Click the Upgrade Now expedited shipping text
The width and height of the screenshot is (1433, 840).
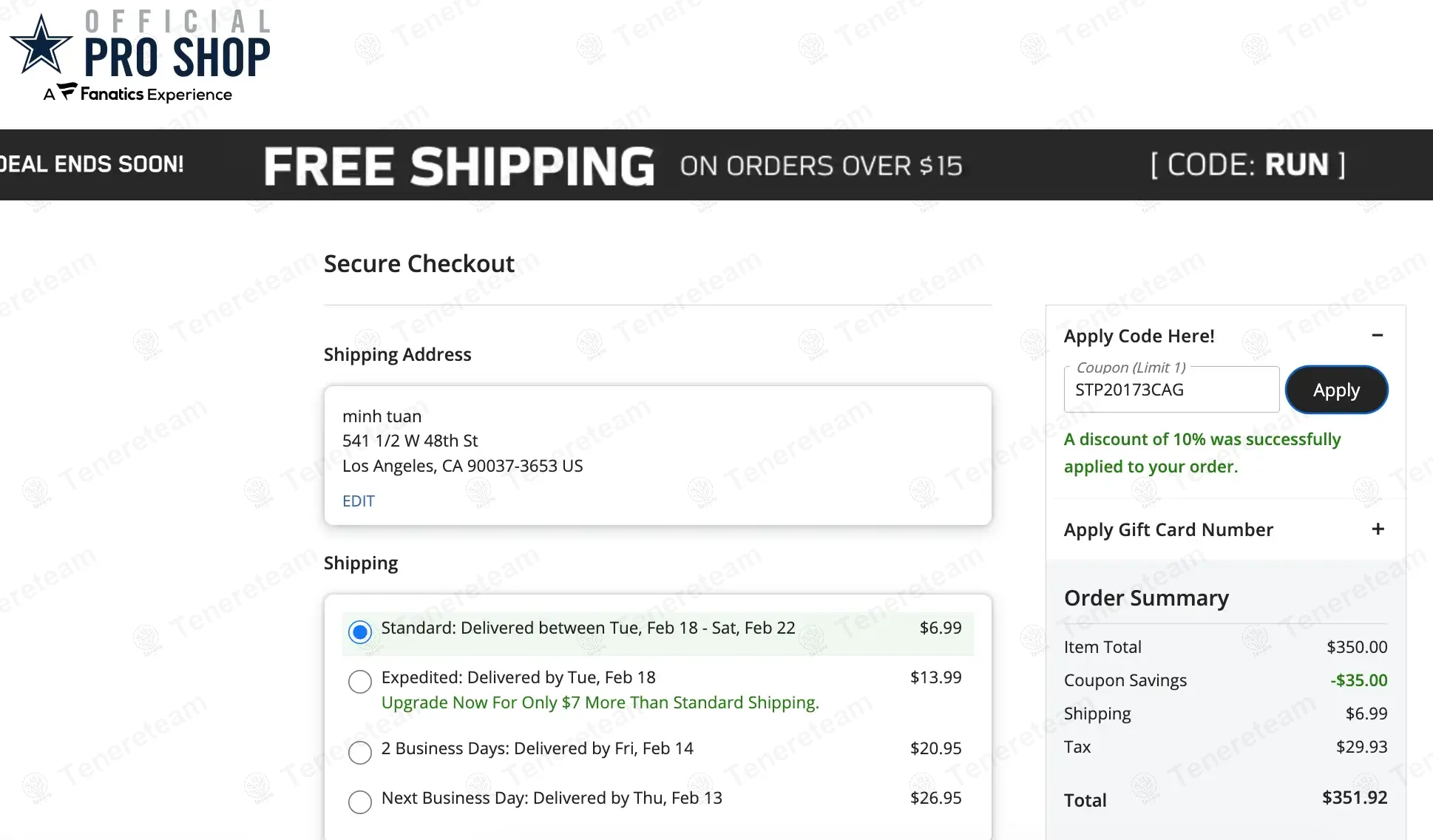600,702
